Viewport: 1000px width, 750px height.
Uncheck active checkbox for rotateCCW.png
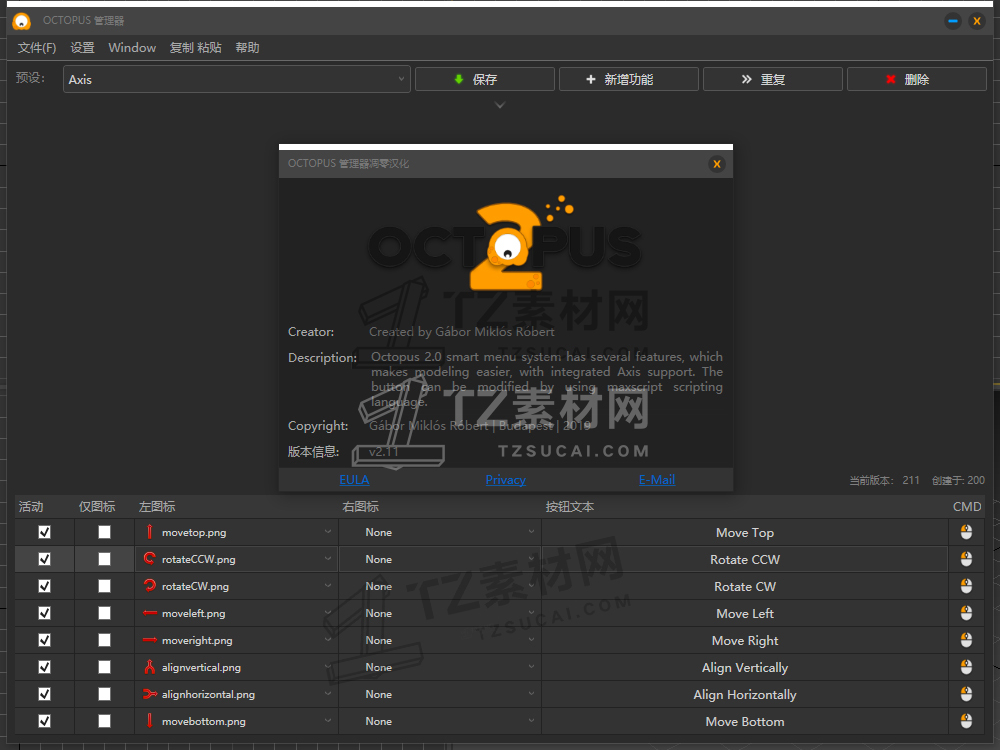click(45, 559)
